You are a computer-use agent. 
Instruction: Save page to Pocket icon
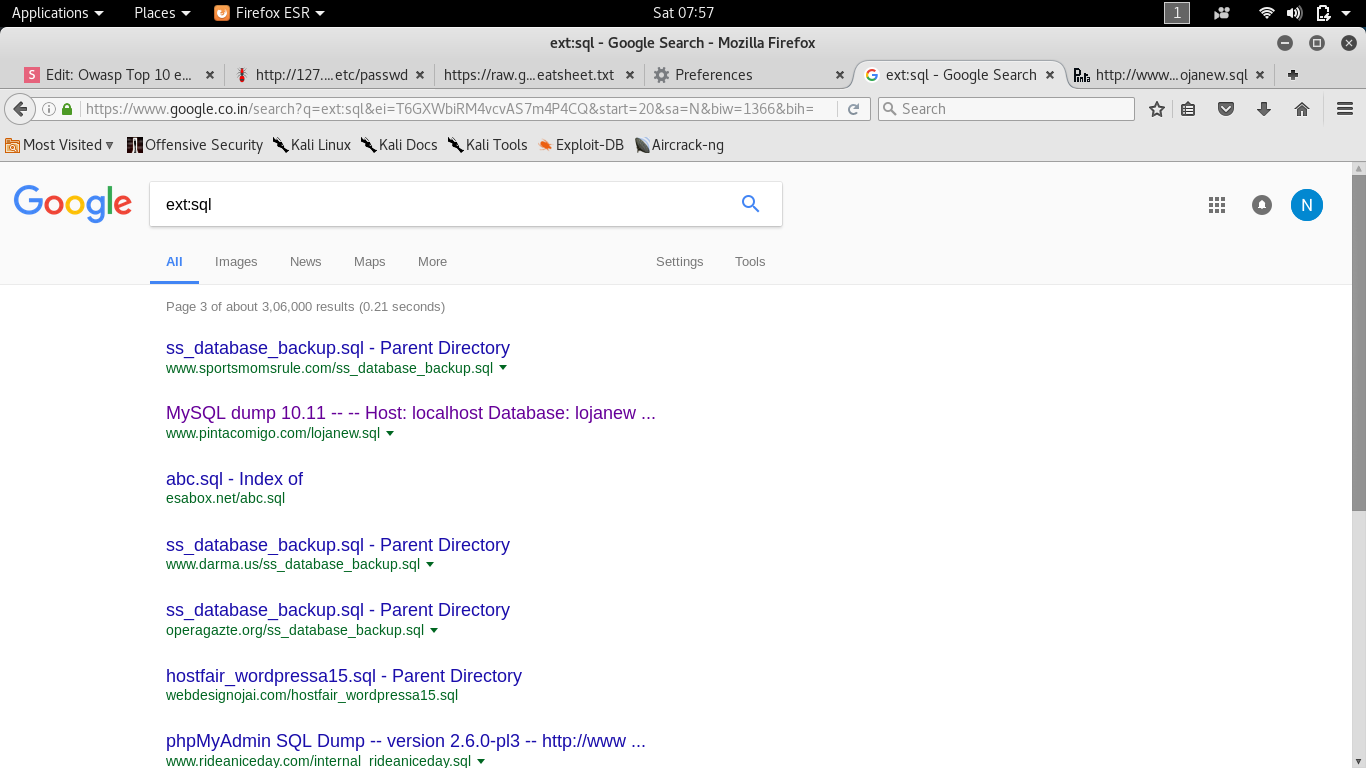click(1226, 109)
